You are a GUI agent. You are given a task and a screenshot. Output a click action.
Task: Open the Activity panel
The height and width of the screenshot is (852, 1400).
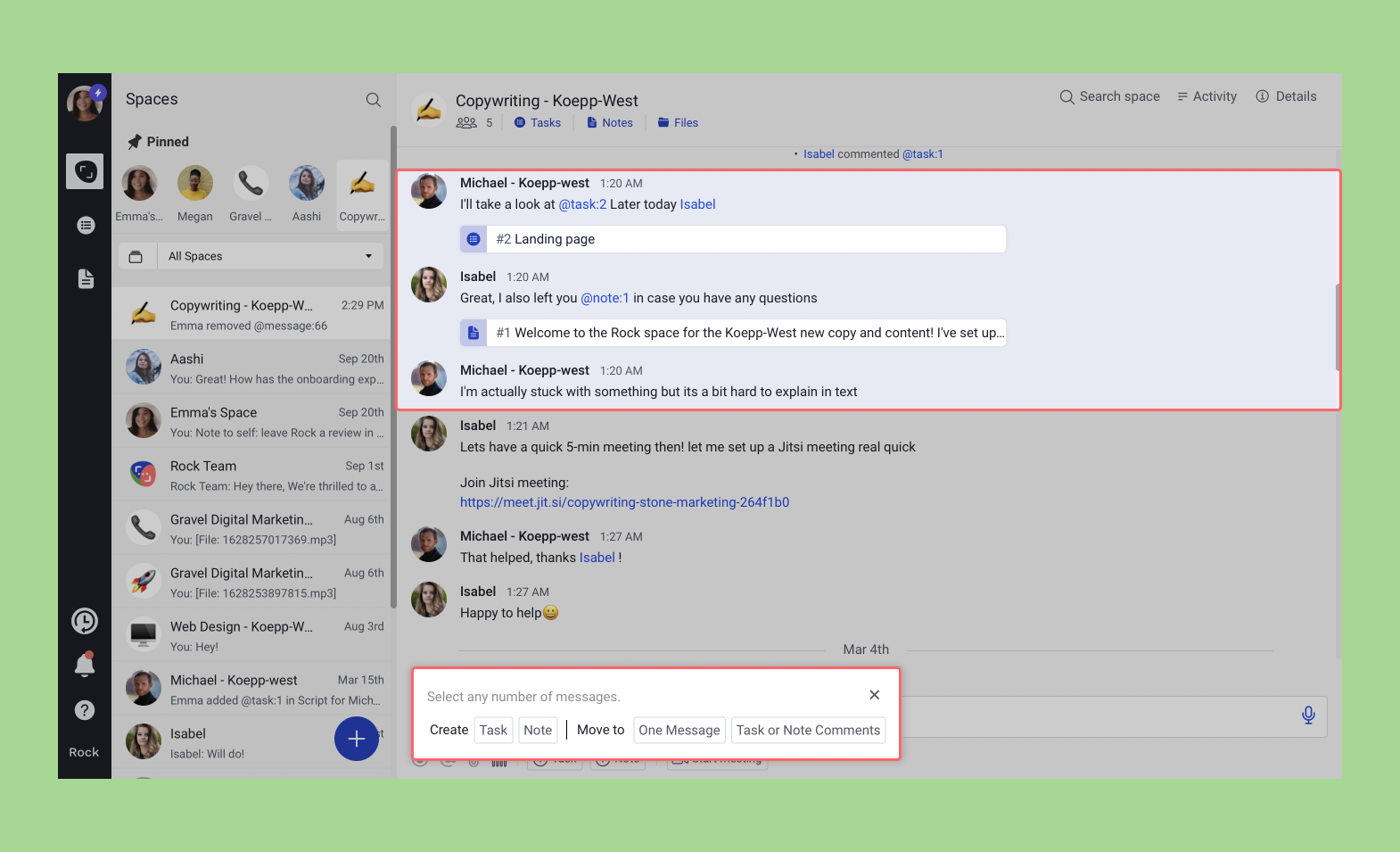pos(1206,96)
